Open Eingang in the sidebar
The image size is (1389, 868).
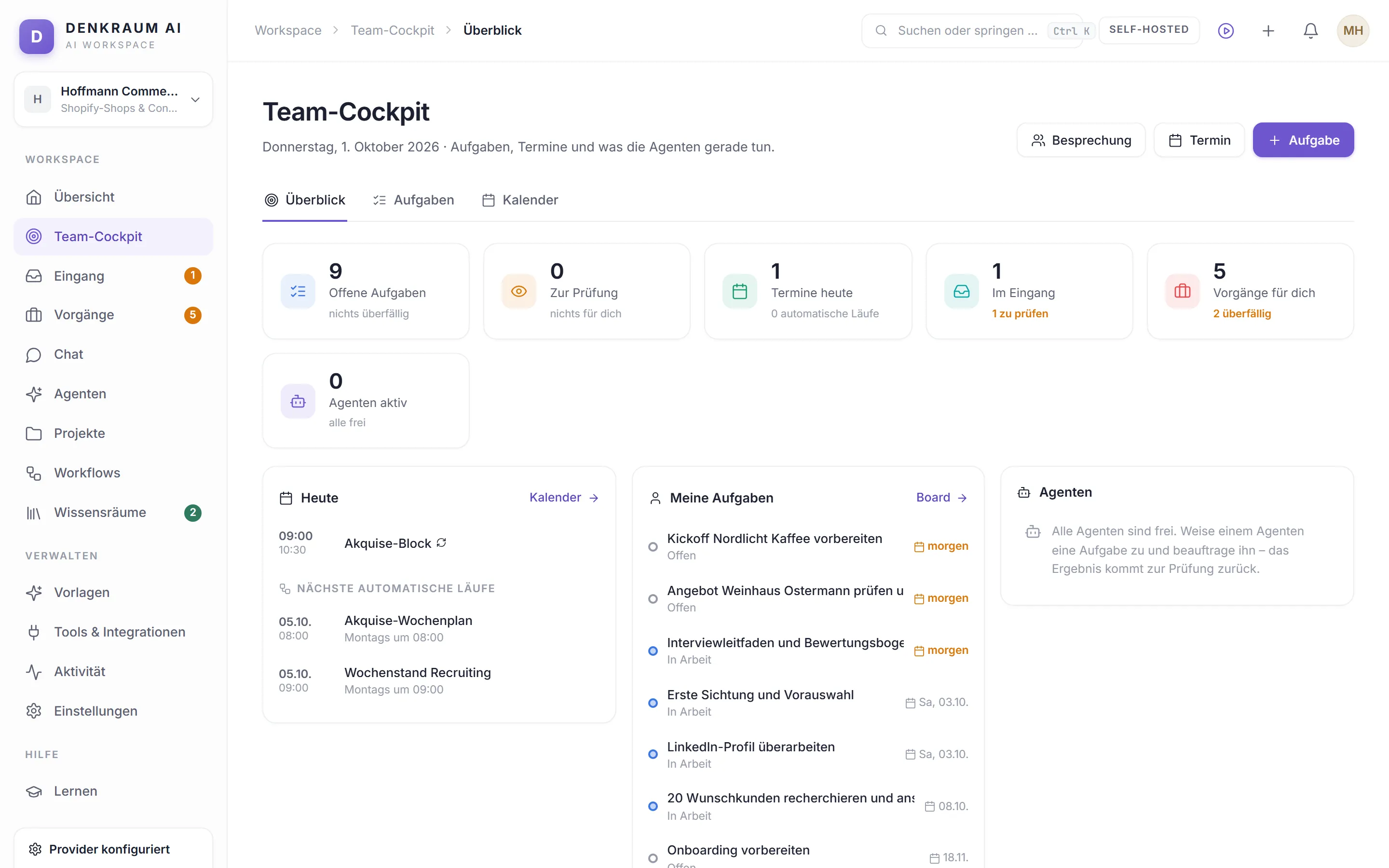click(113, 276)
